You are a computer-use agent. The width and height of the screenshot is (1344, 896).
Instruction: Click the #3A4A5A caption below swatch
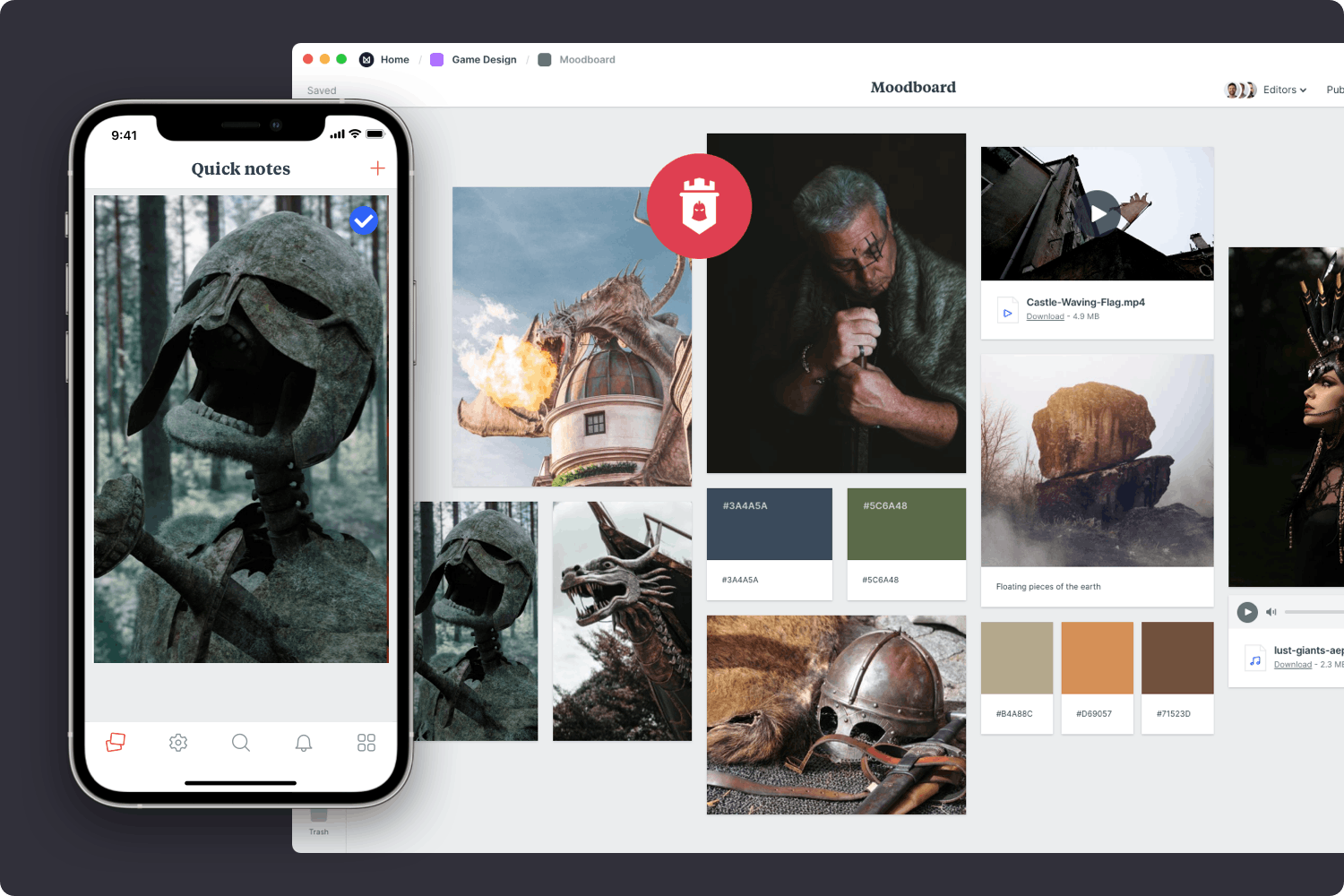click(740, 580)
